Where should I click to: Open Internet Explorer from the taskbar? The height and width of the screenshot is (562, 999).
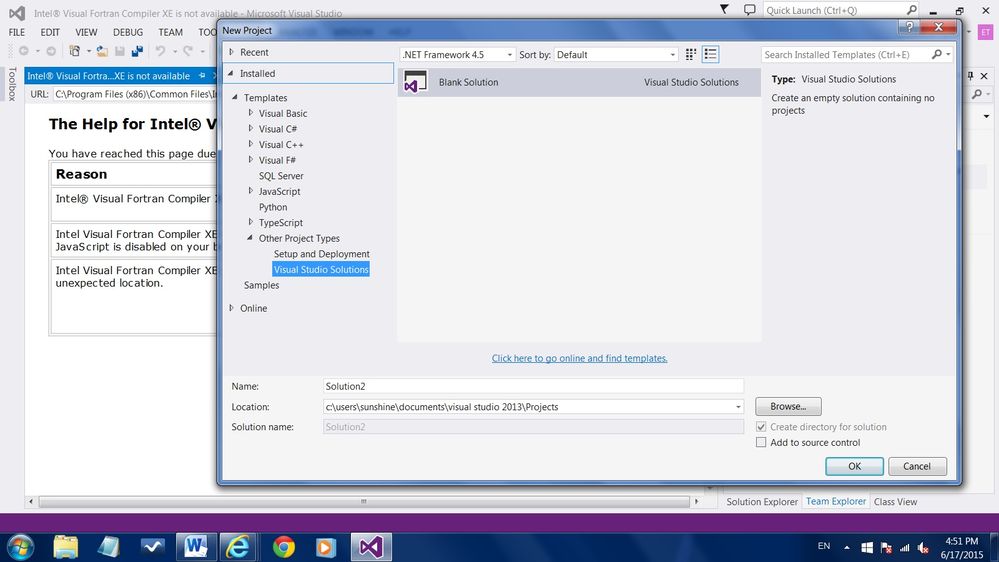point(238,547)
